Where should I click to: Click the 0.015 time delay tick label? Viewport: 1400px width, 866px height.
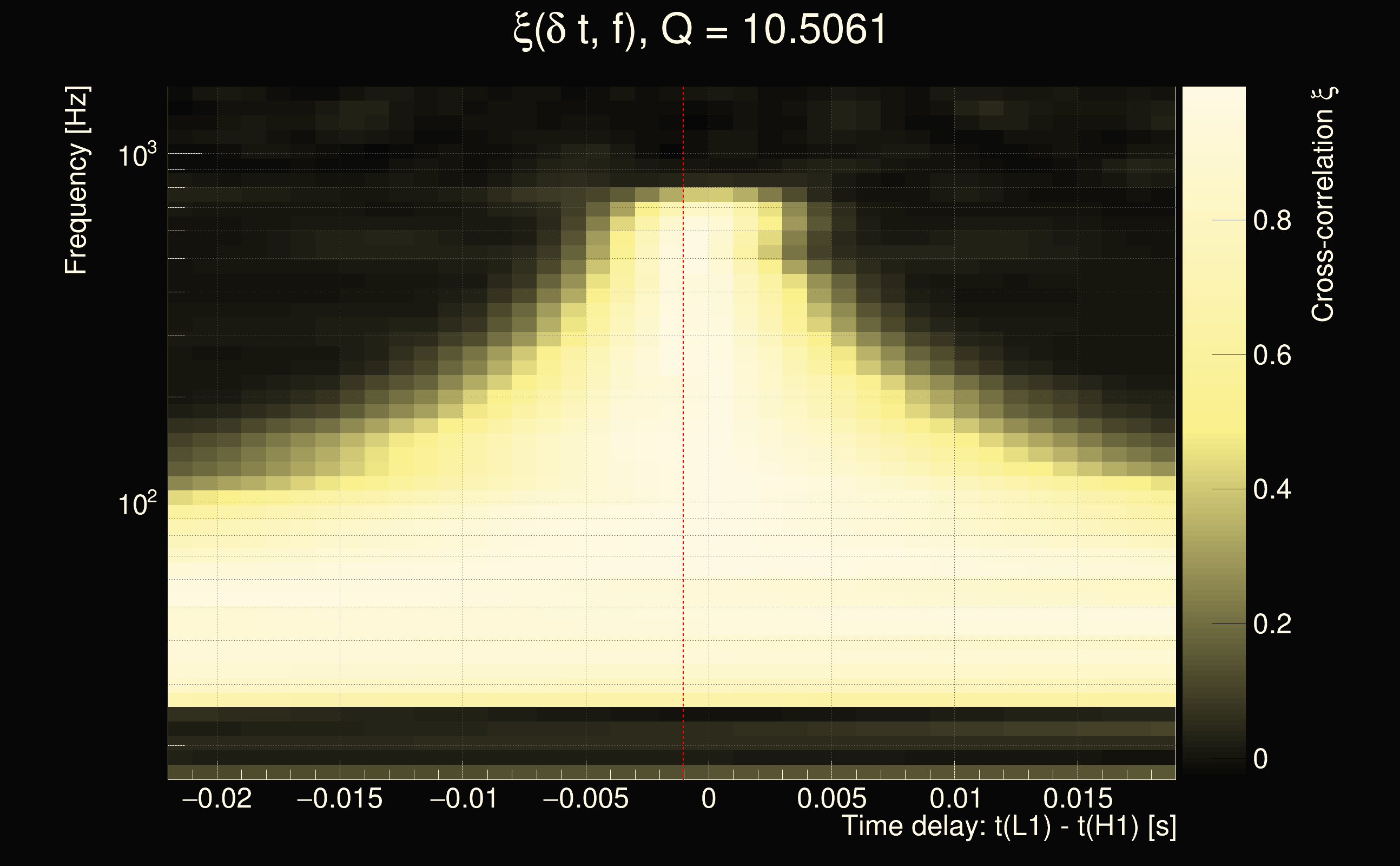[x=1078, y=798]
